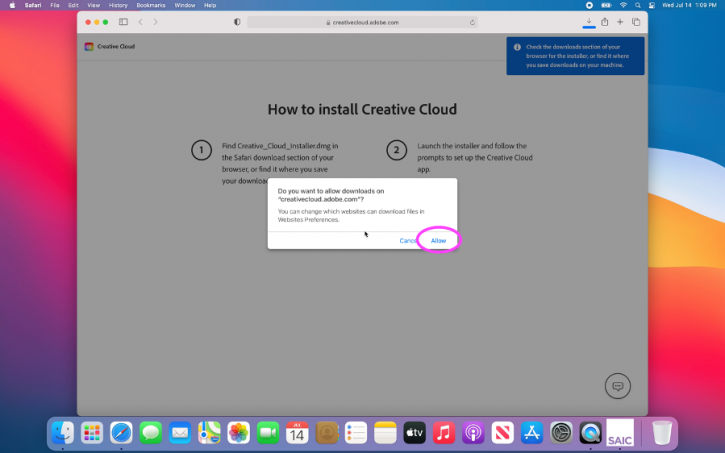
Task: Go forward with the Safari forward arrow
Action: pyautogui.click(x=155, y=22)
